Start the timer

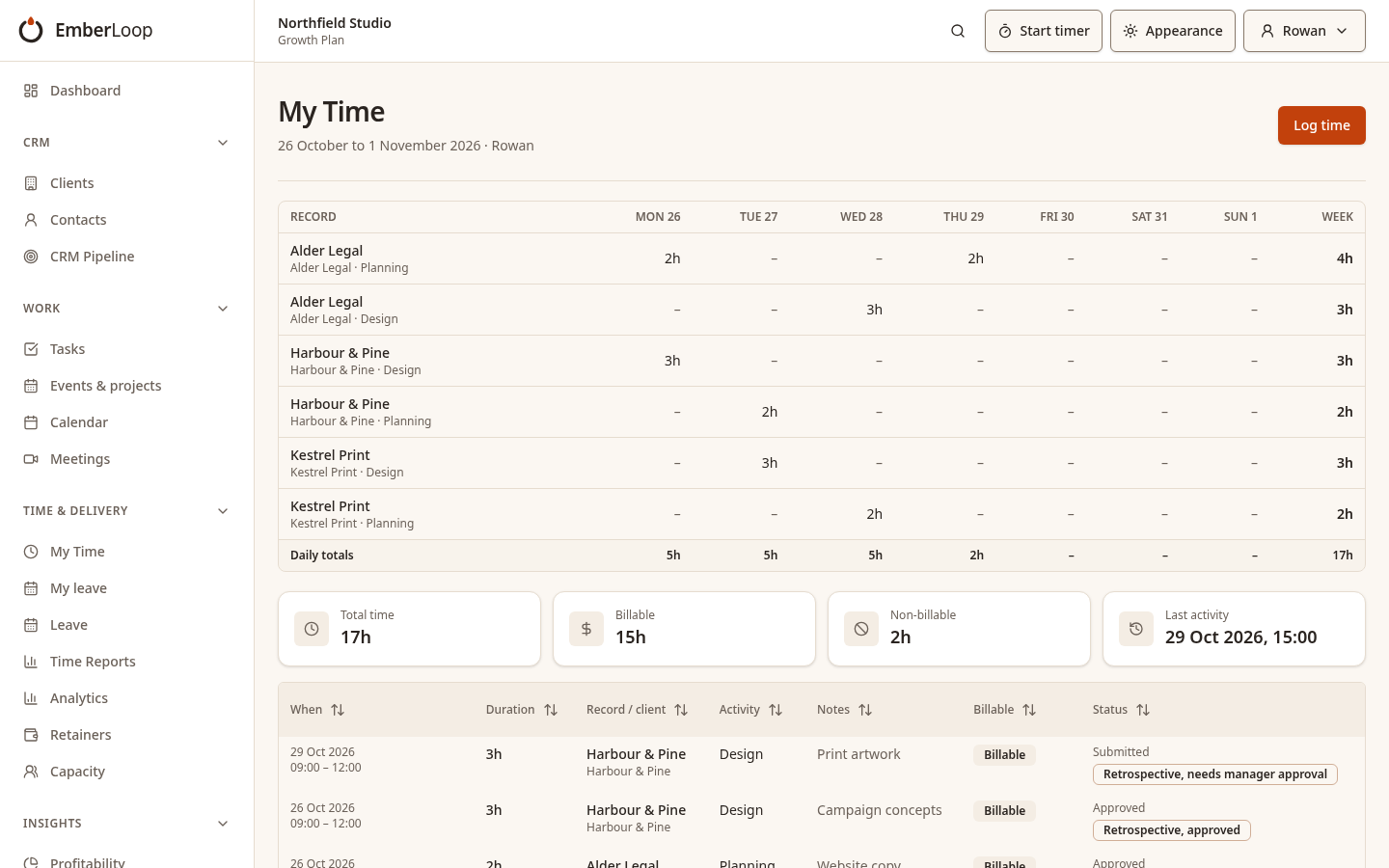[x=1044, y=31]
